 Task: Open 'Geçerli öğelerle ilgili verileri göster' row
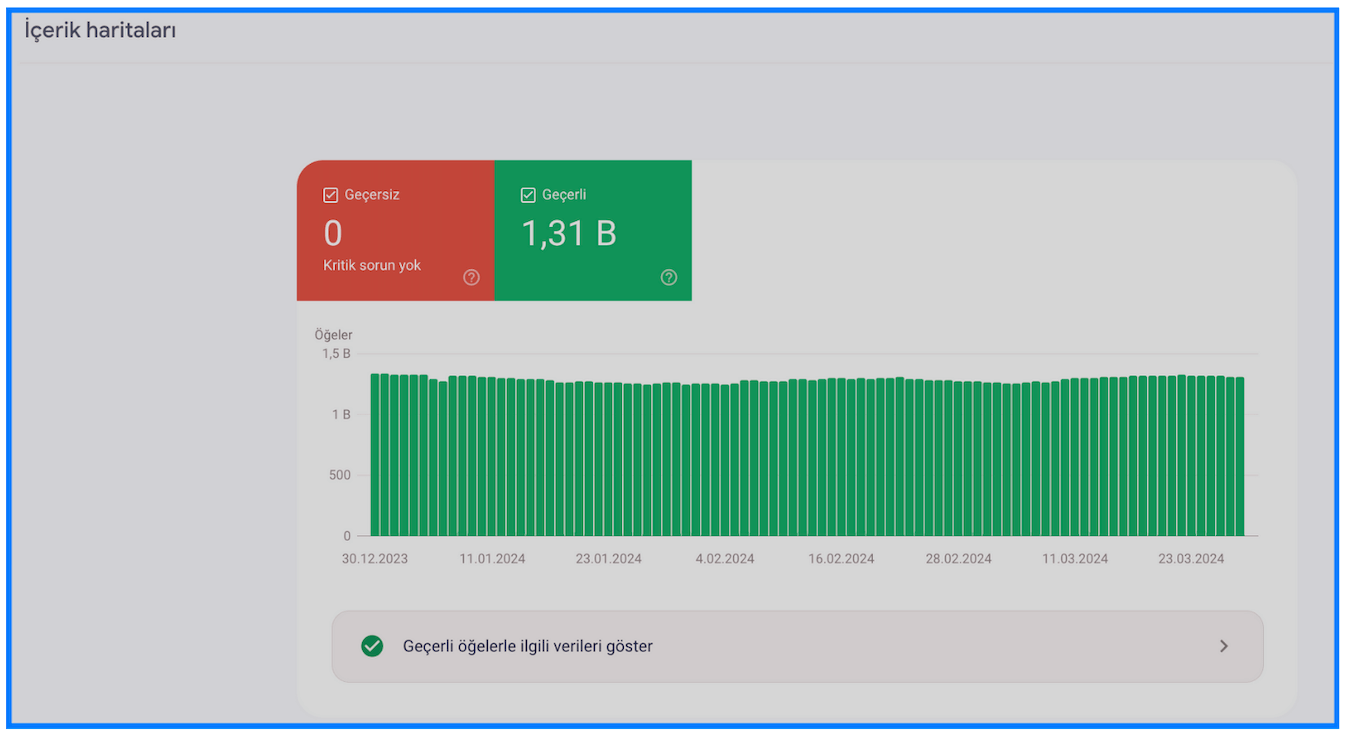point(797,647)
